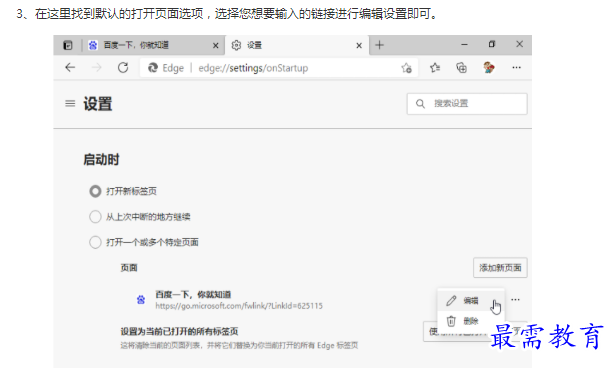The height and width of the screenshot is (368, 612).
Task: Open Edge's Settings and more menu
Action: [516, 68]
